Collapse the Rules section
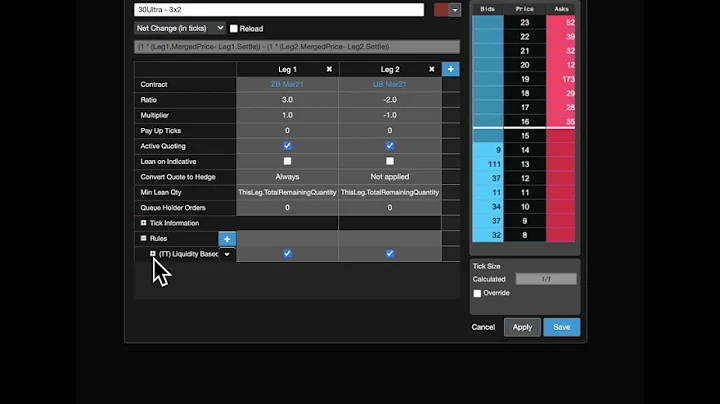The height and width of the screenshot is (404, 720). click(143, 238)
